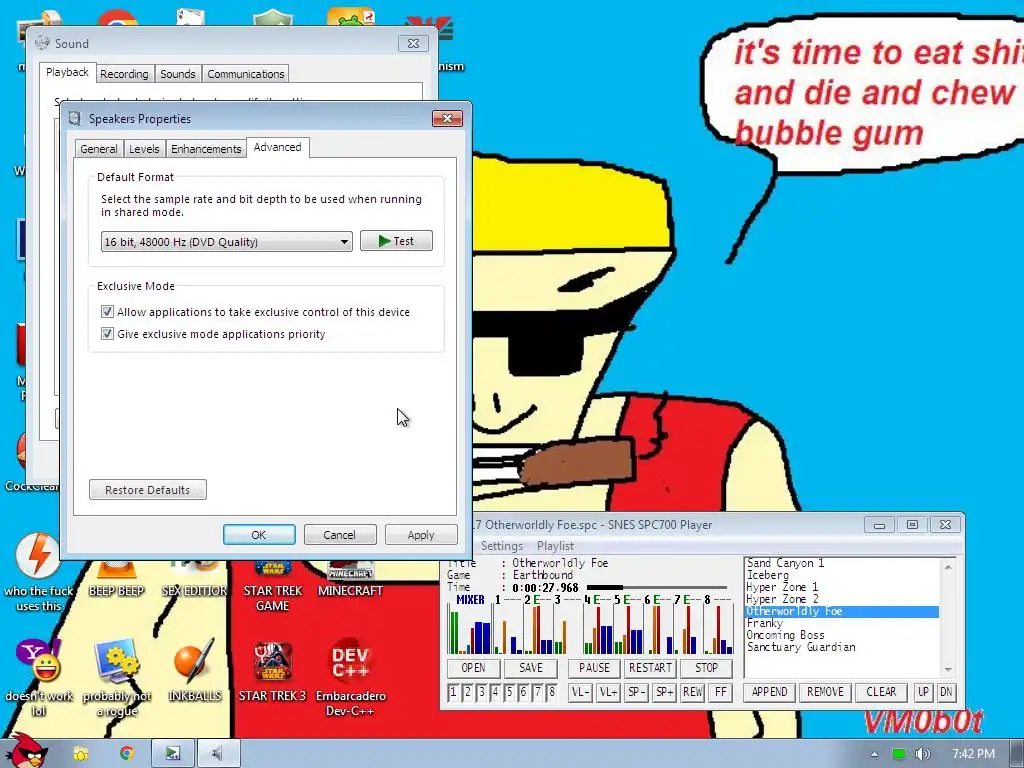Open the sample rate and bit depth dropdown
The height and width of the screenshot is (768, 1024).
(227, 242)
